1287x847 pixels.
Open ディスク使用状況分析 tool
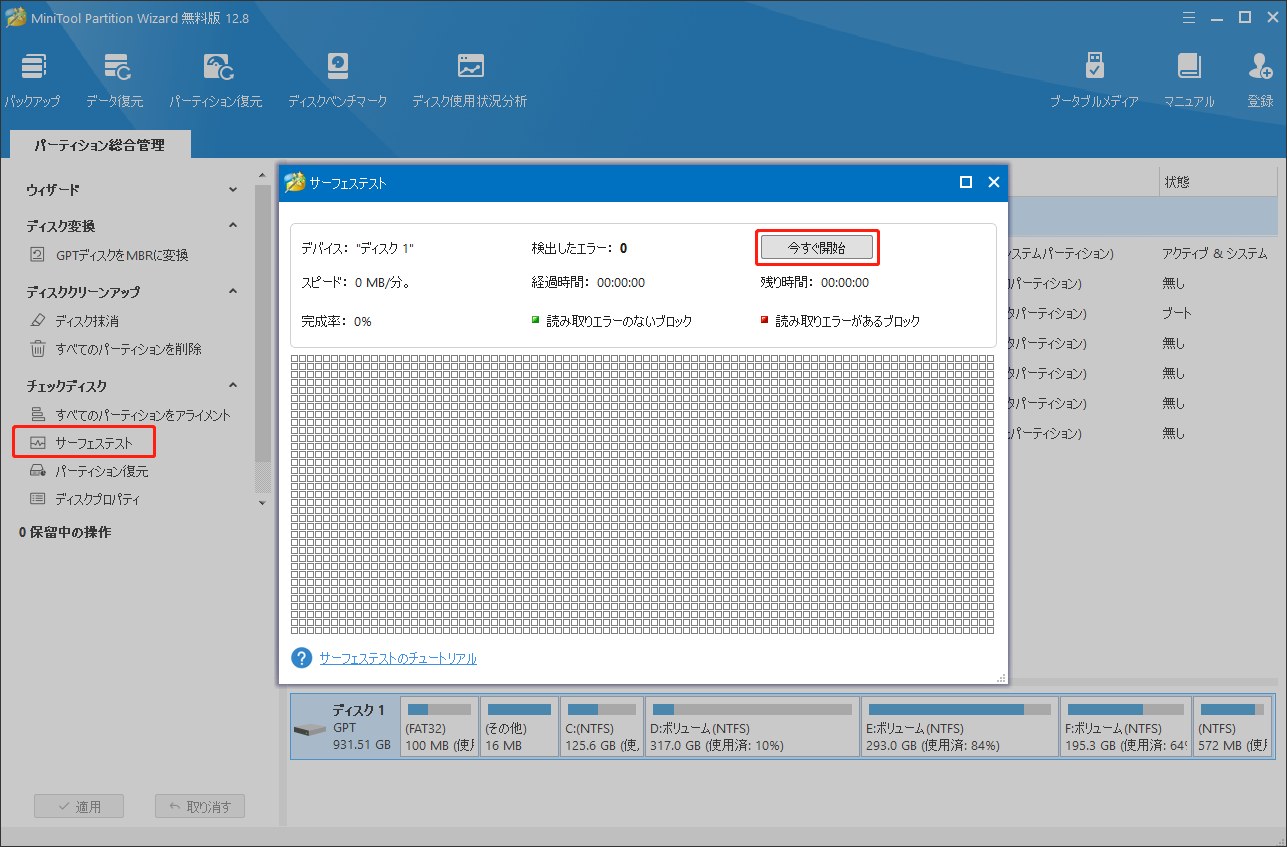(470, 80)
